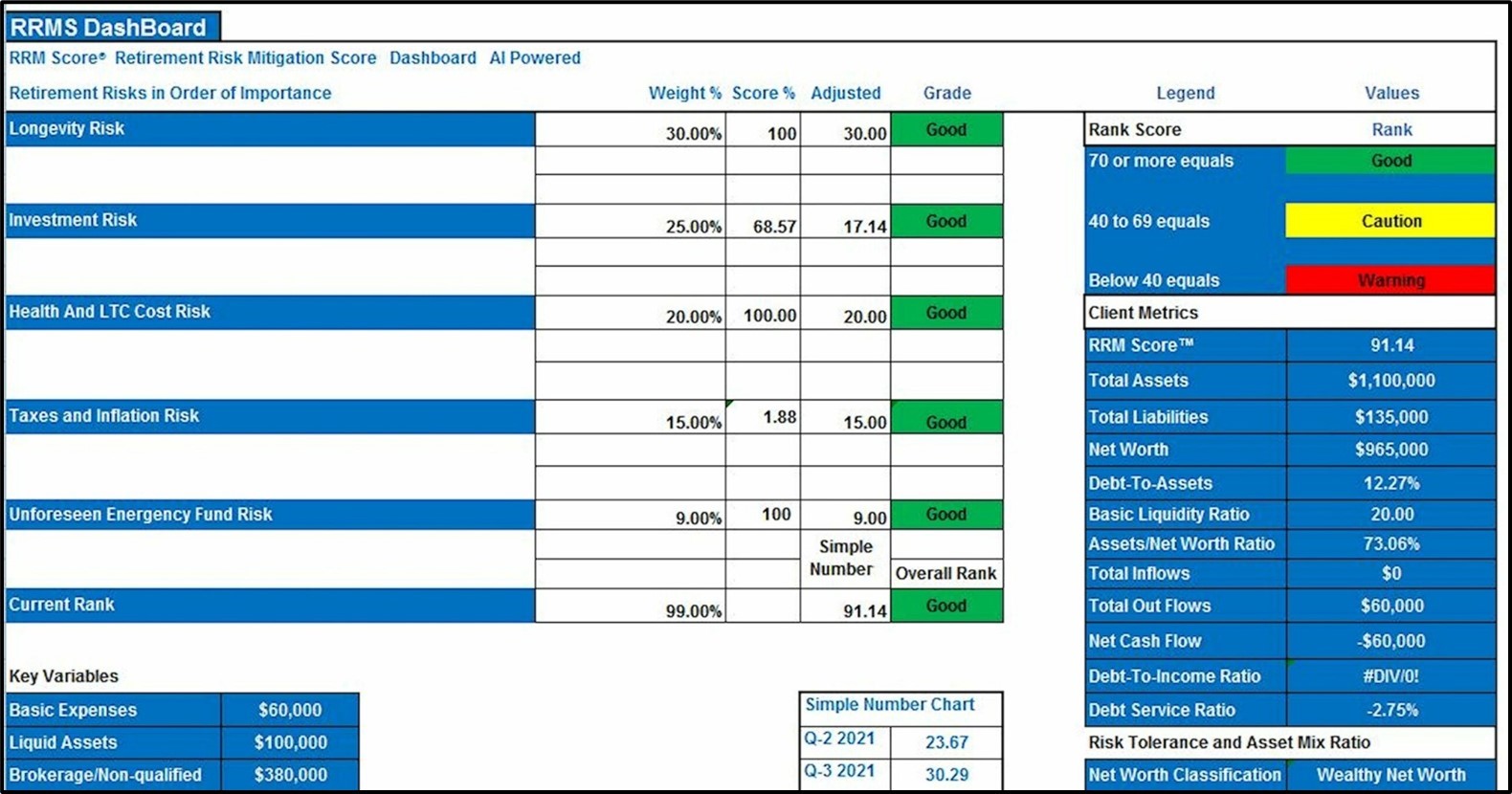The image size is (1512, 794).
Task: Select the Current Rank row label
Action: pos(270,606)
